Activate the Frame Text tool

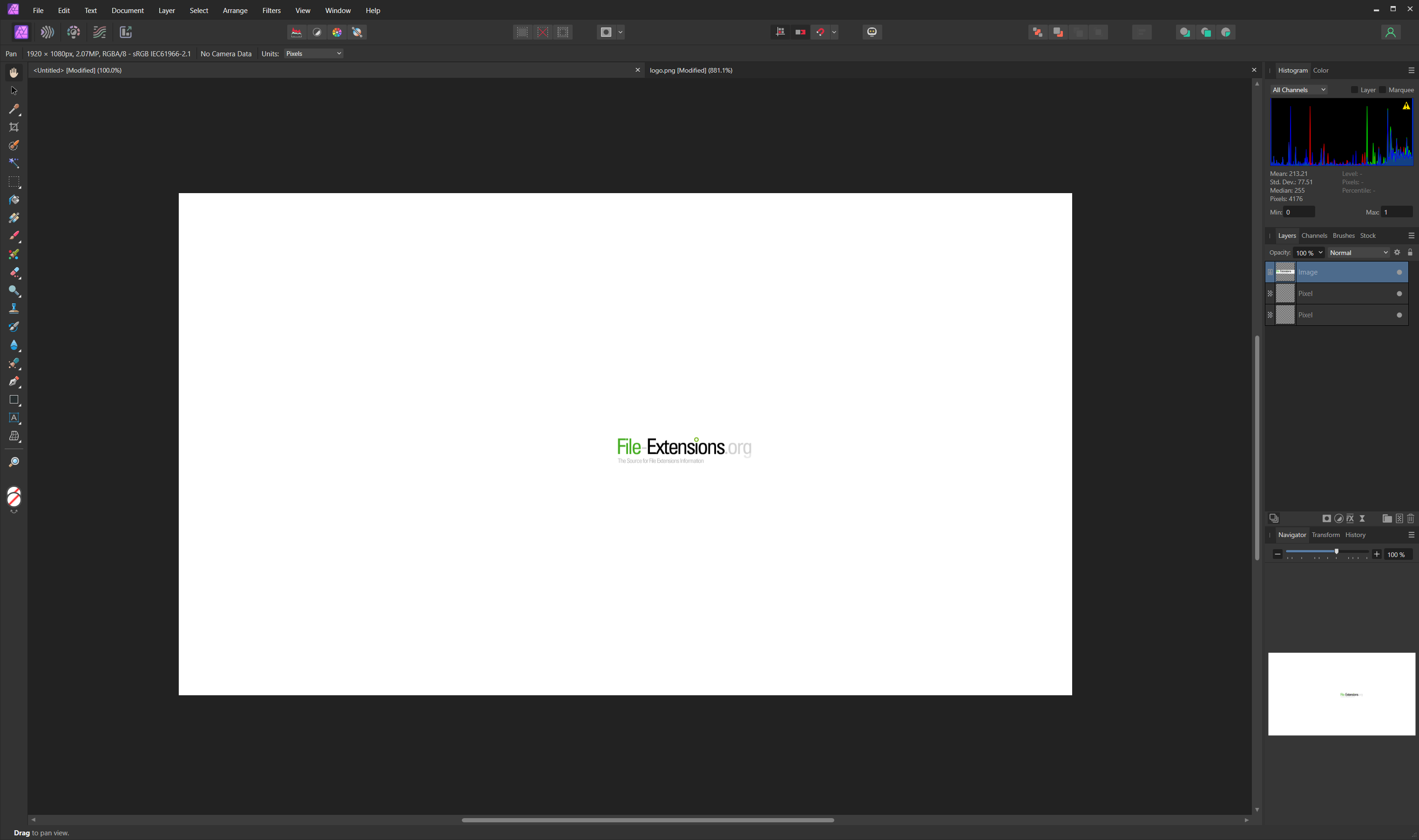point(14,418)
